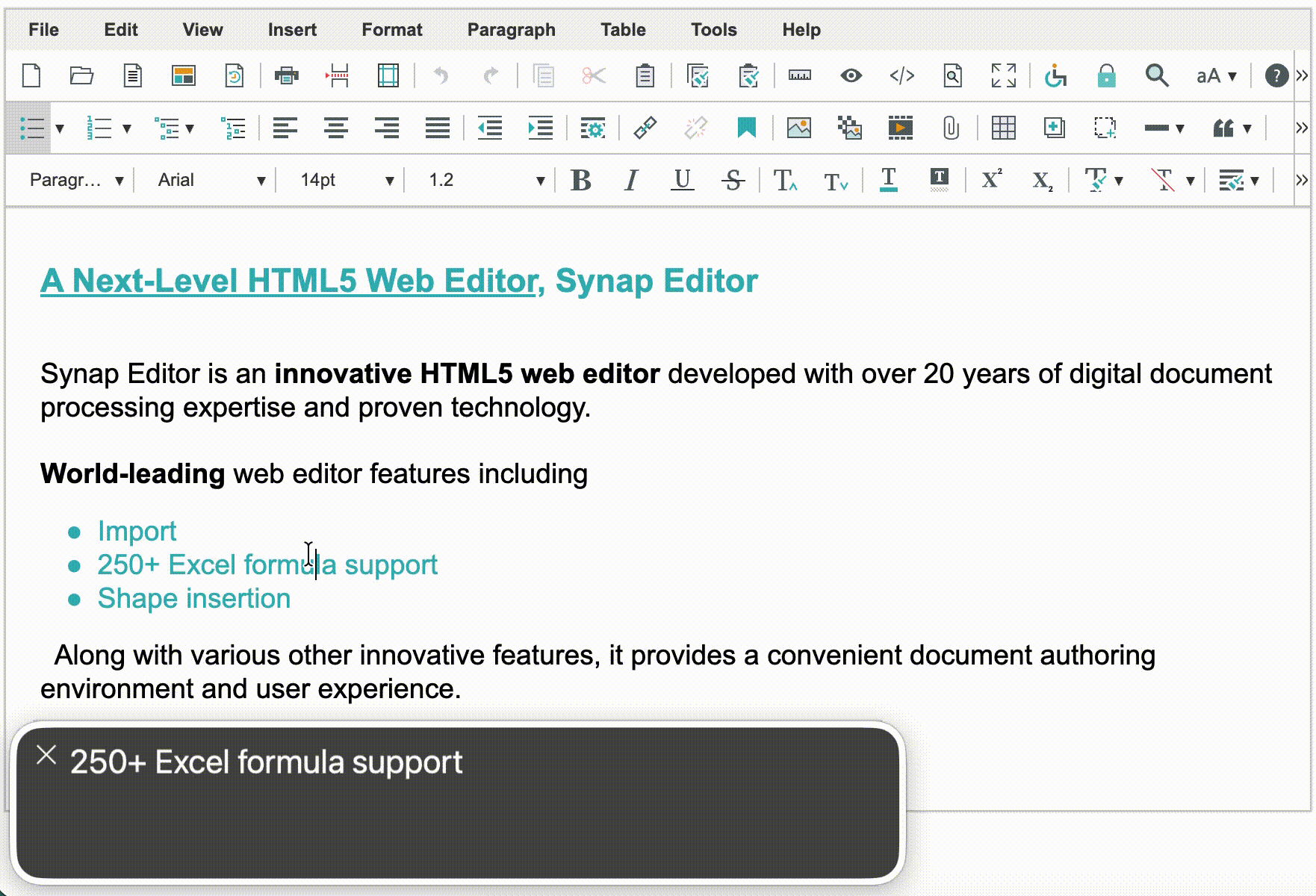This screenshot has width=1316, height=896.
Task: Paste from the clipboard icon
Action: 645,75
